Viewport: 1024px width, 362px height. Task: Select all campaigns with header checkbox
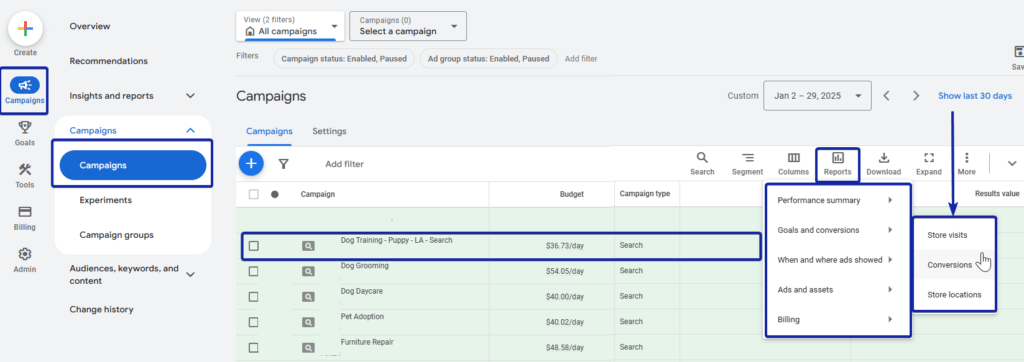[x=253, y=194]
